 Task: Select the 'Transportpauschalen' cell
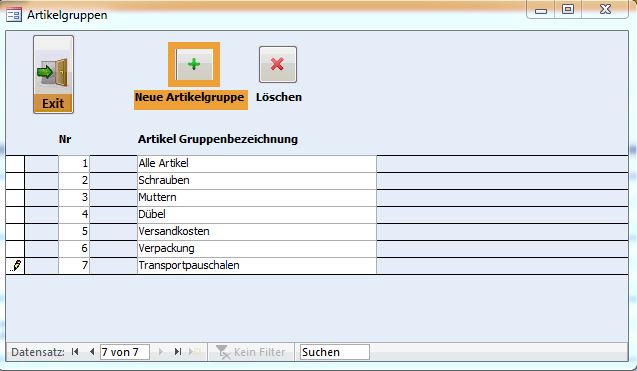257,266
